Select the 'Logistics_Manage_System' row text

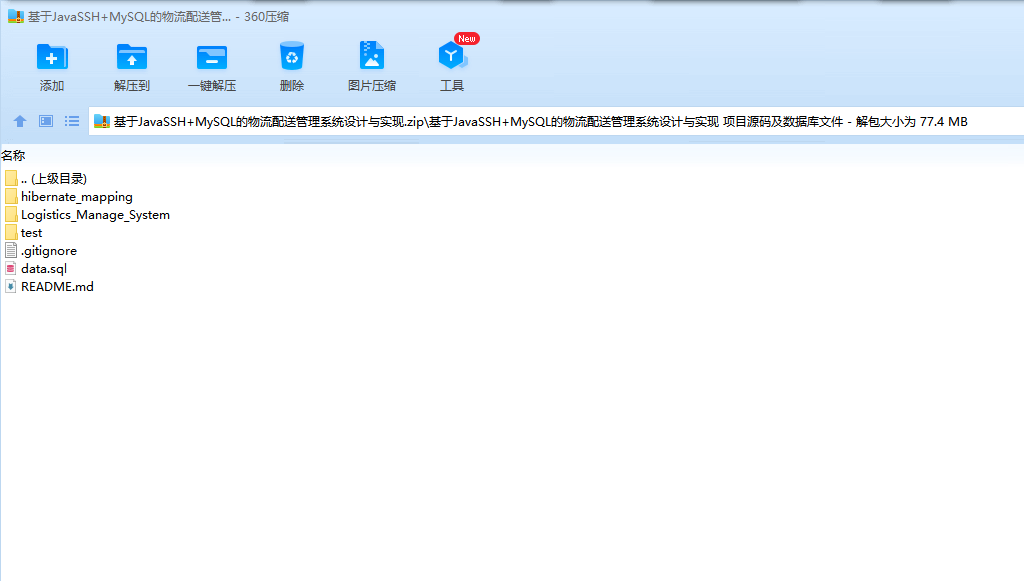(95, 215)
